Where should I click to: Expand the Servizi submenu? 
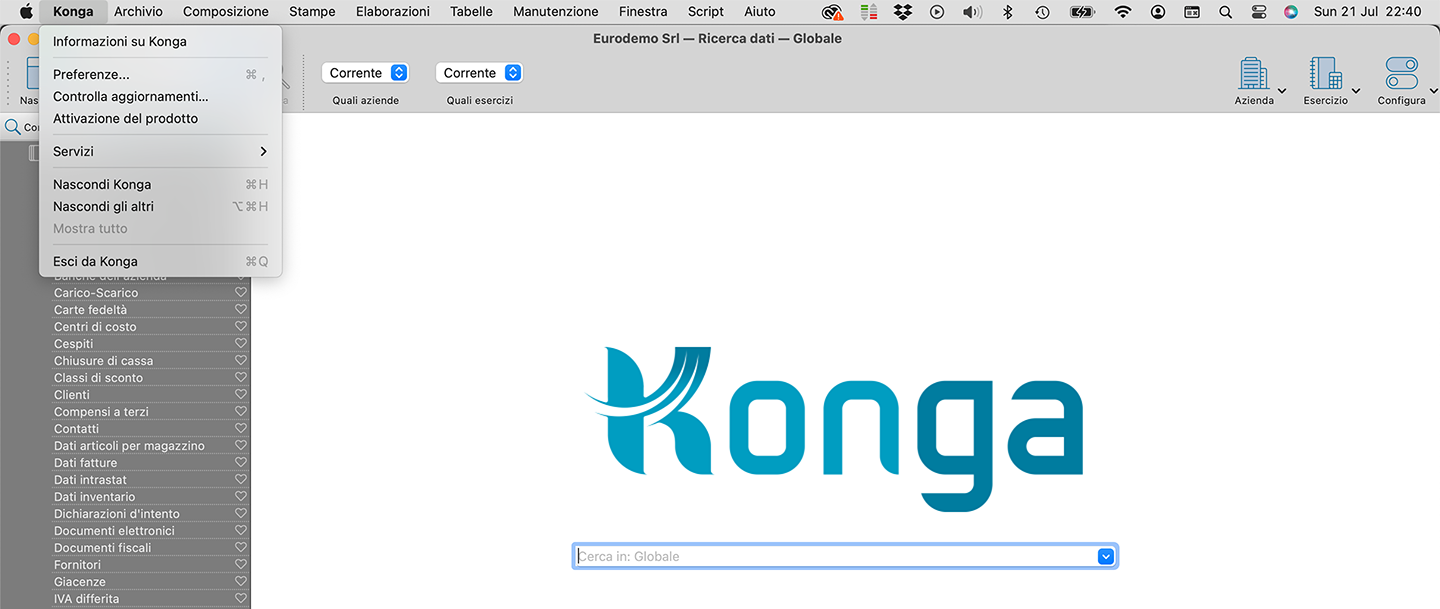pyautogui.click(x=160, y=151)
